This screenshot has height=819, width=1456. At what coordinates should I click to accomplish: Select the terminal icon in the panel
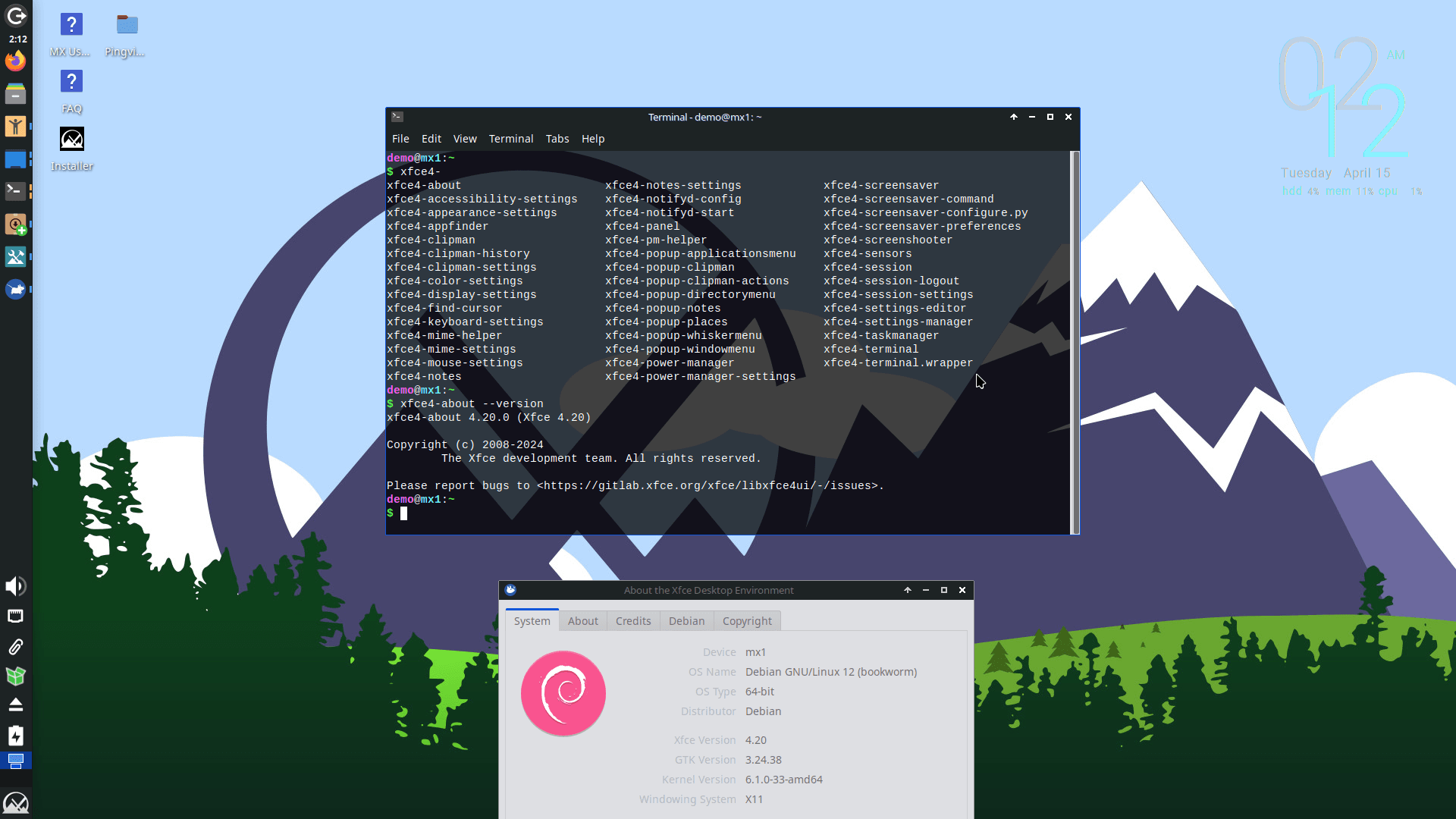[15, 191]
